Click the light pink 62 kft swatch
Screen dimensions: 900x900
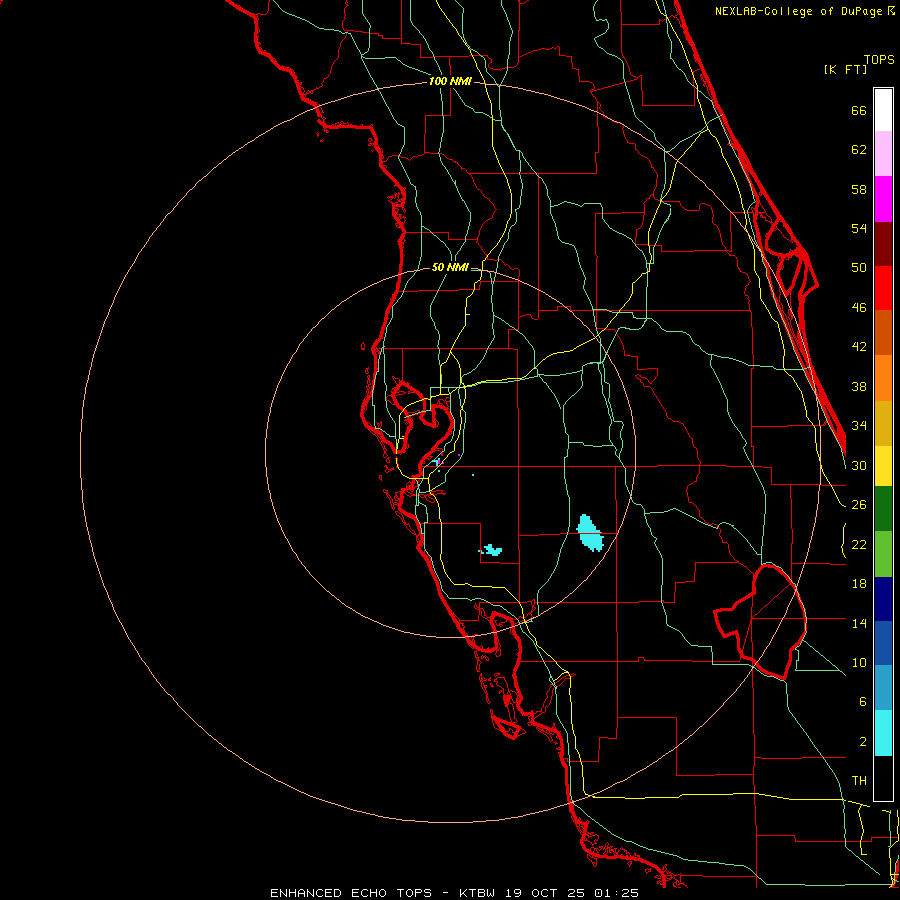[x=883, y=153]
